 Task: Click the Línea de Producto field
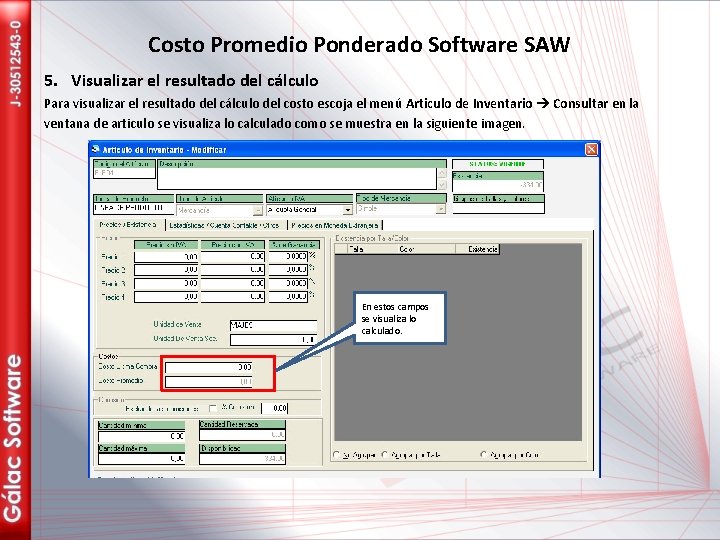(x=133, y=208)
